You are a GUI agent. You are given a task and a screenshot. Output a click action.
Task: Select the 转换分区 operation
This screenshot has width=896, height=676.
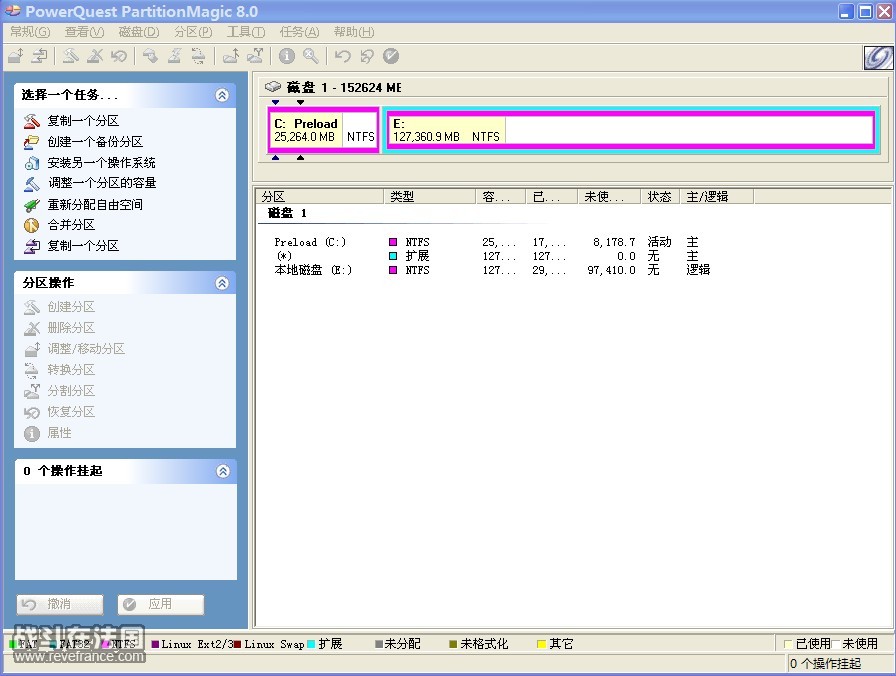[71, 370]
